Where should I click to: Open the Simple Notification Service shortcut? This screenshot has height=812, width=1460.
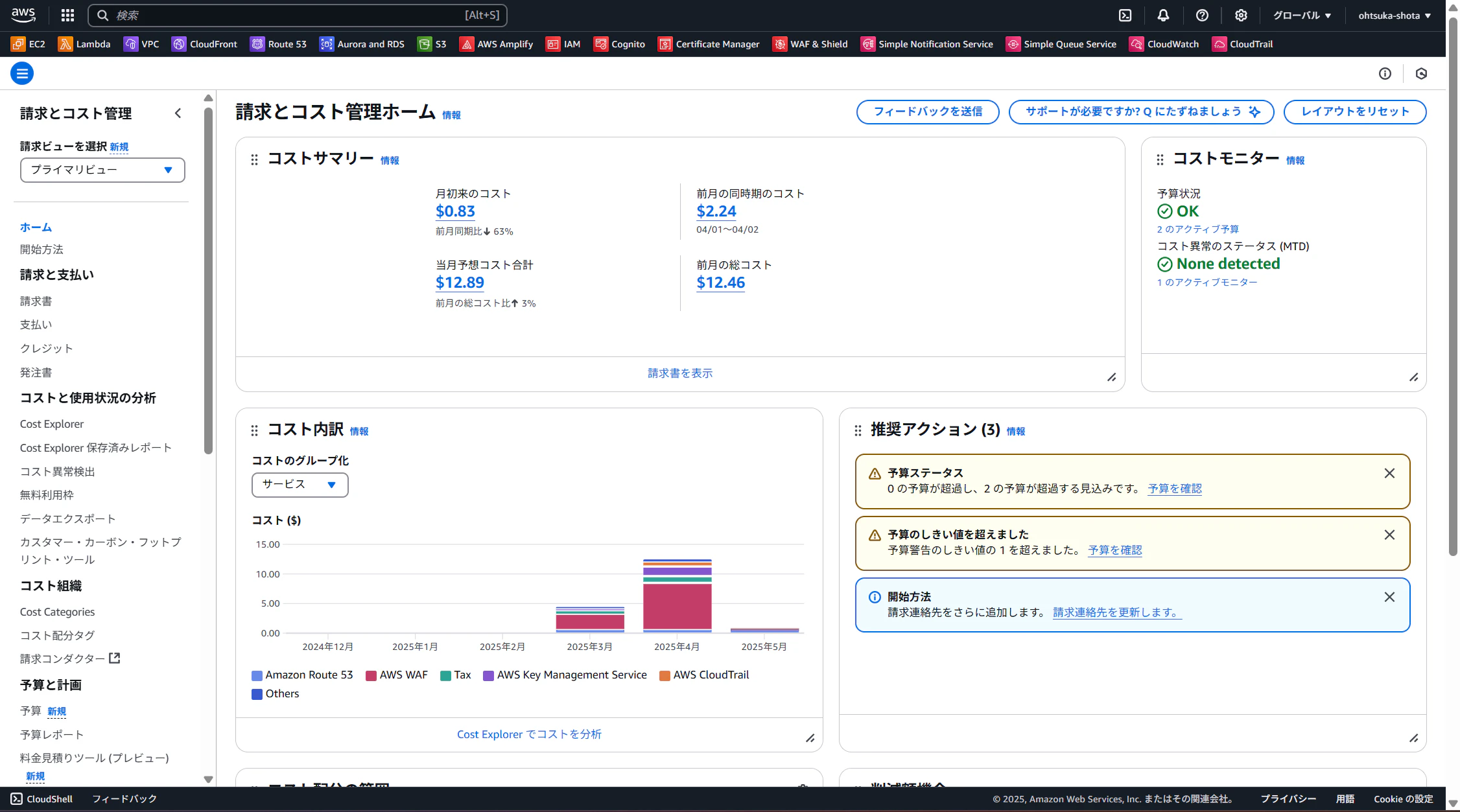(927, 44)
